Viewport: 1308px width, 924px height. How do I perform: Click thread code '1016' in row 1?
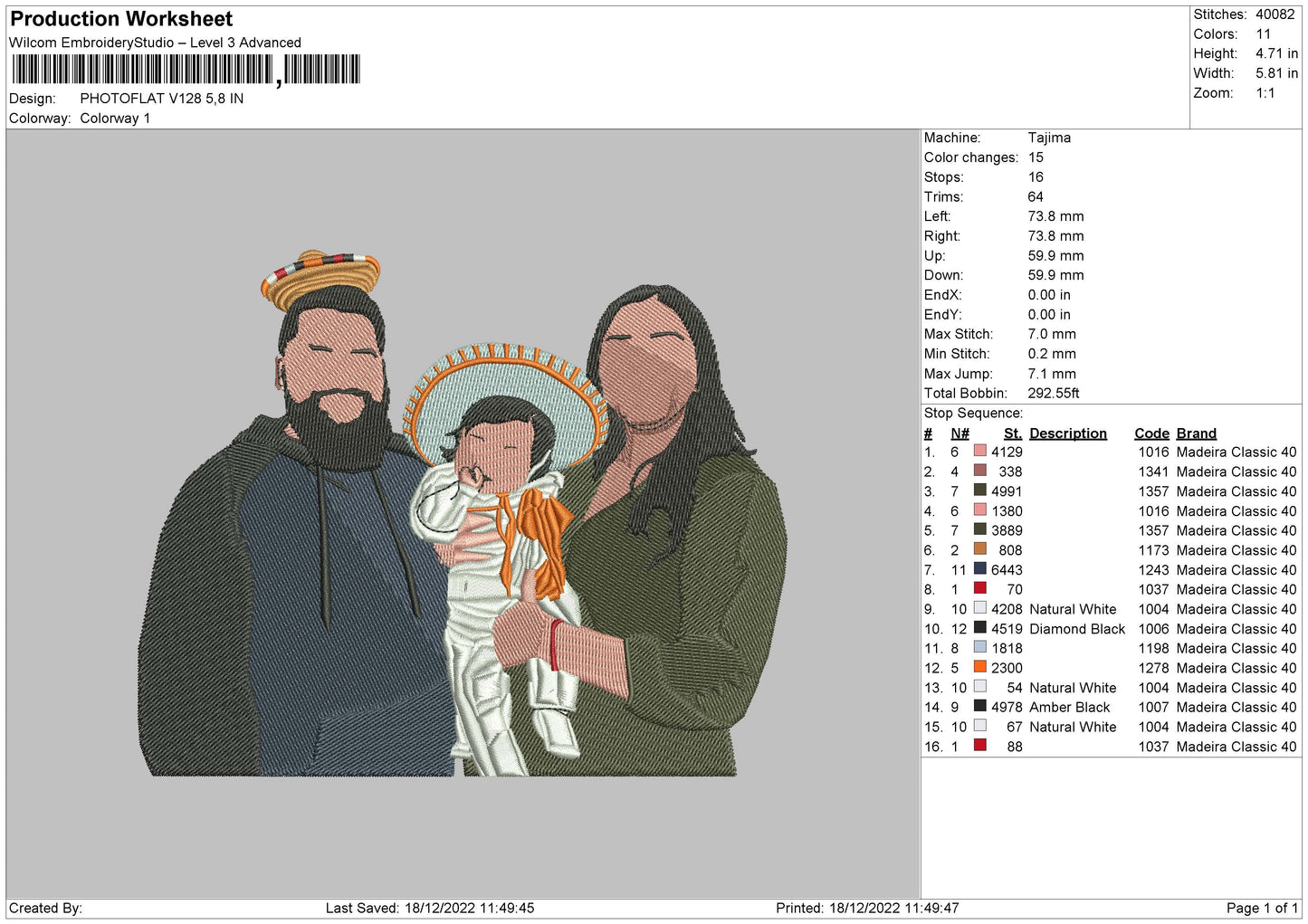pyautogui.click(x=1153, y=452)
